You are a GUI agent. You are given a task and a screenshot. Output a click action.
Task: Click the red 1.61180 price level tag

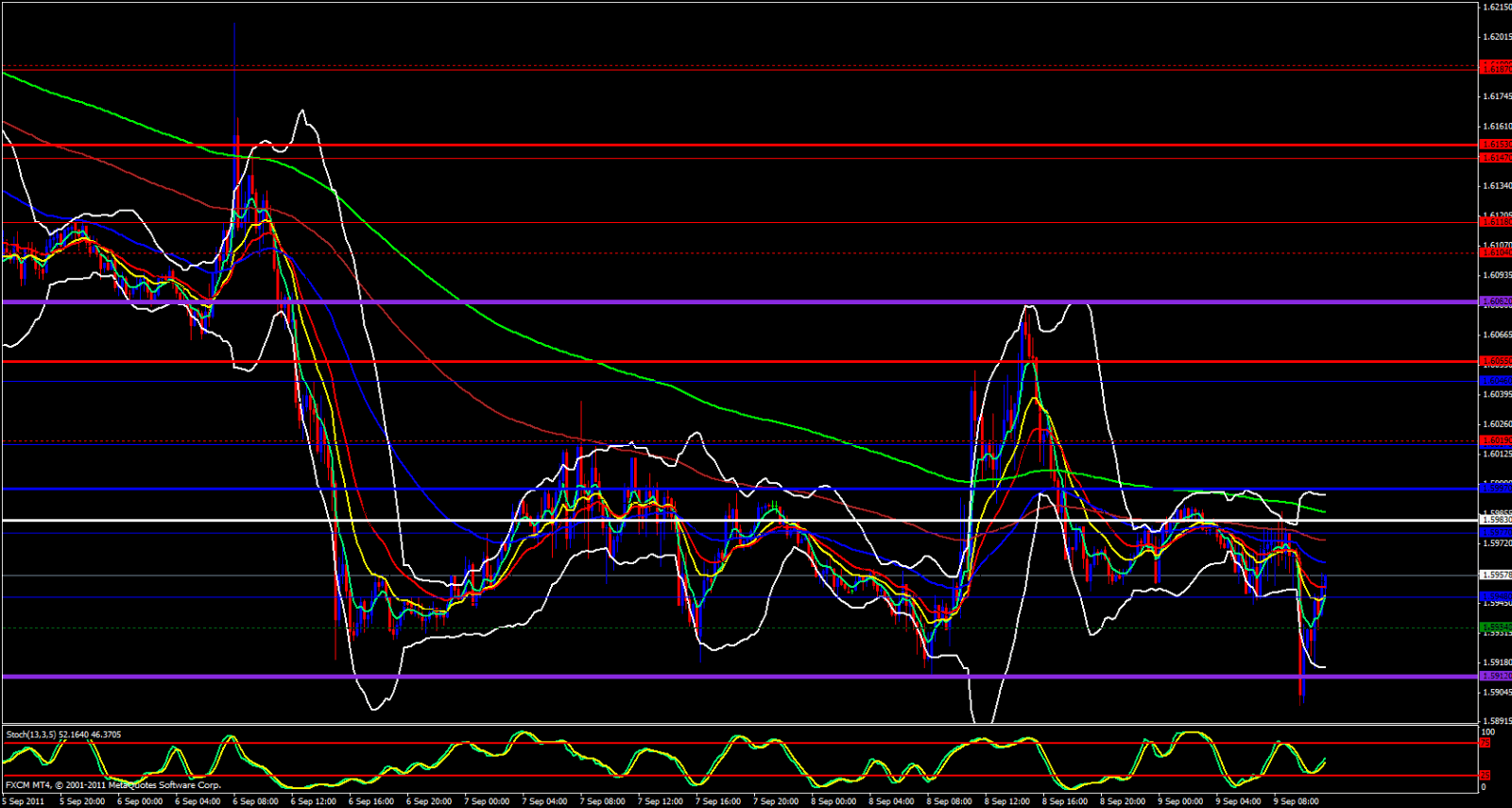1495,222
